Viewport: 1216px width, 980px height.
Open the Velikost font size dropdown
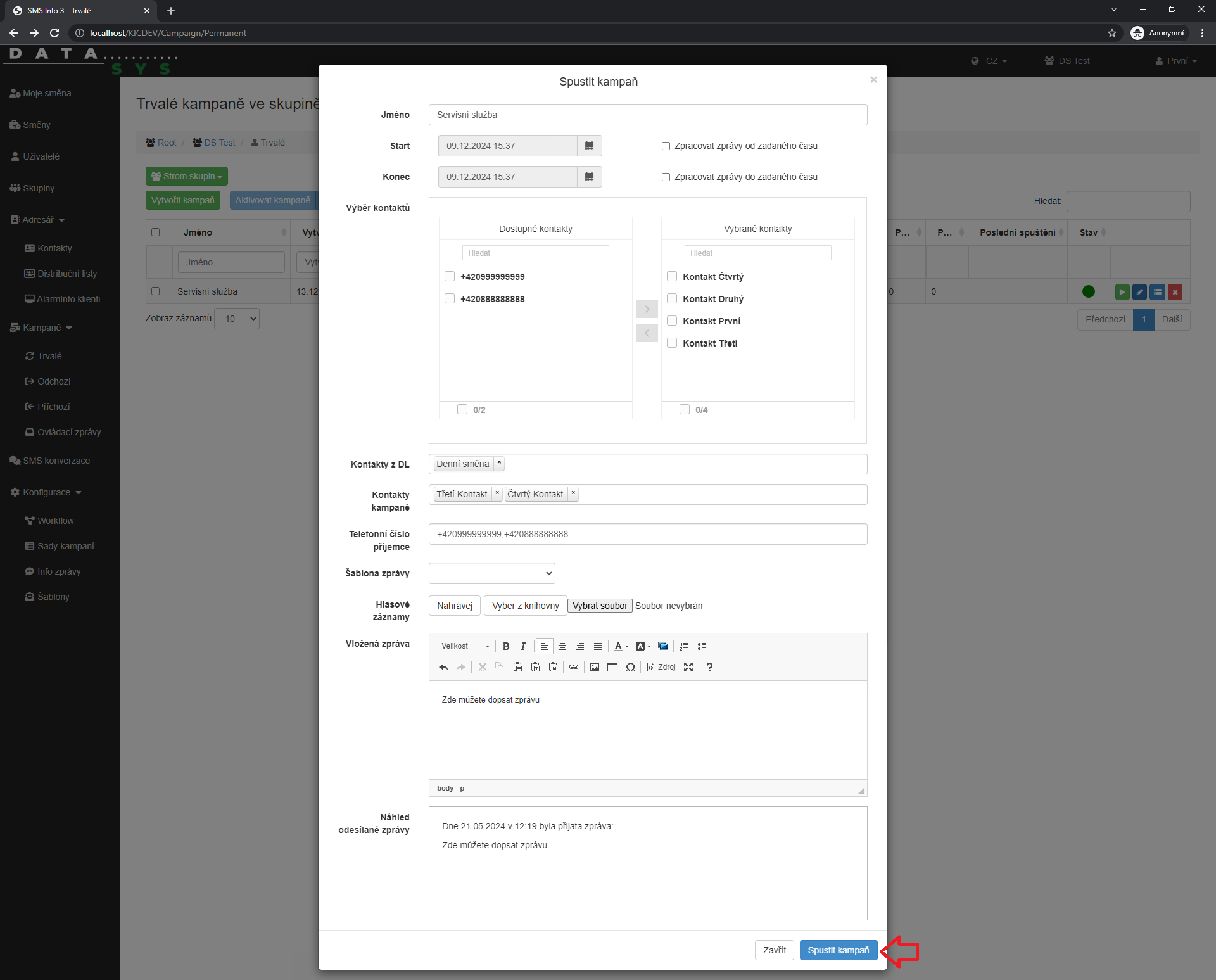(465, 646)
